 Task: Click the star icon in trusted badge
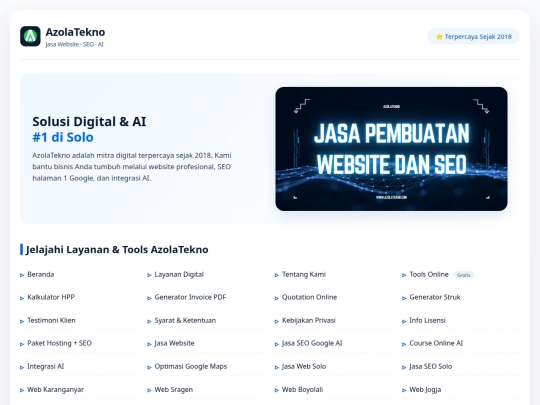click(439, 37)
